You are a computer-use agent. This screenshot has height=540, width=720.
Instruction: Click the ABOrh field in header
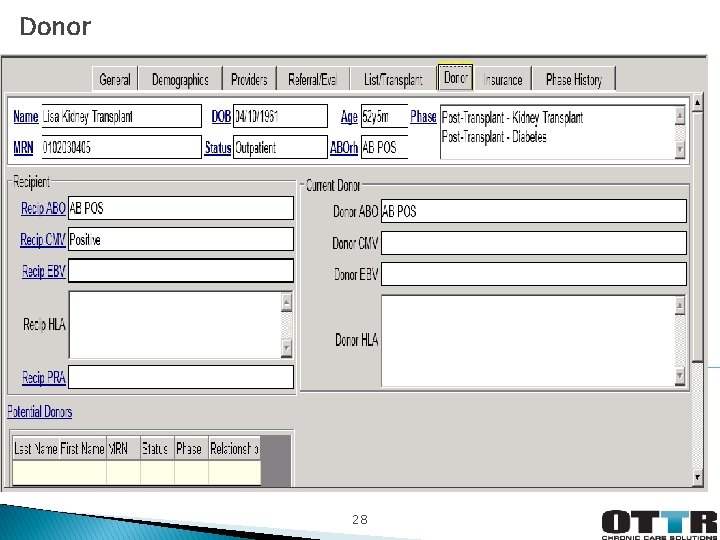tap(384, 147)
